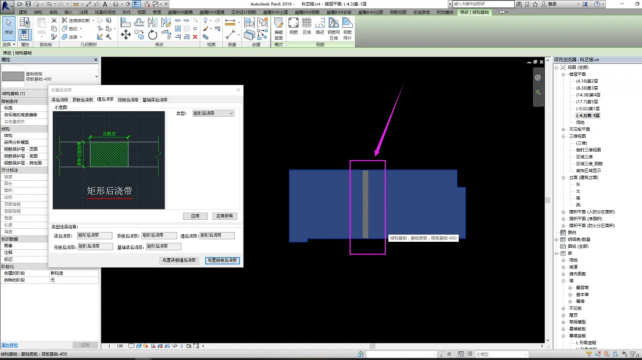Click the Aligned Dimension icon in Measure panel
The image size is (642, 360).
click(231, 23)
